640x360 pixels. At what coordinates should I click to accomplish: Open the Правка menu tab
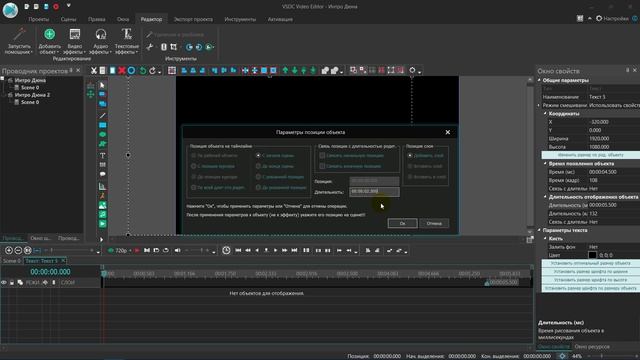(96, 19)
